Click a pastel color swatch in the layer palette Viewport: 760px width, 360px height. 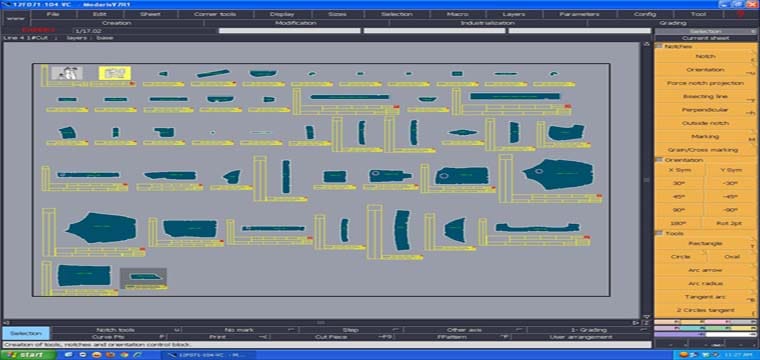705,322
